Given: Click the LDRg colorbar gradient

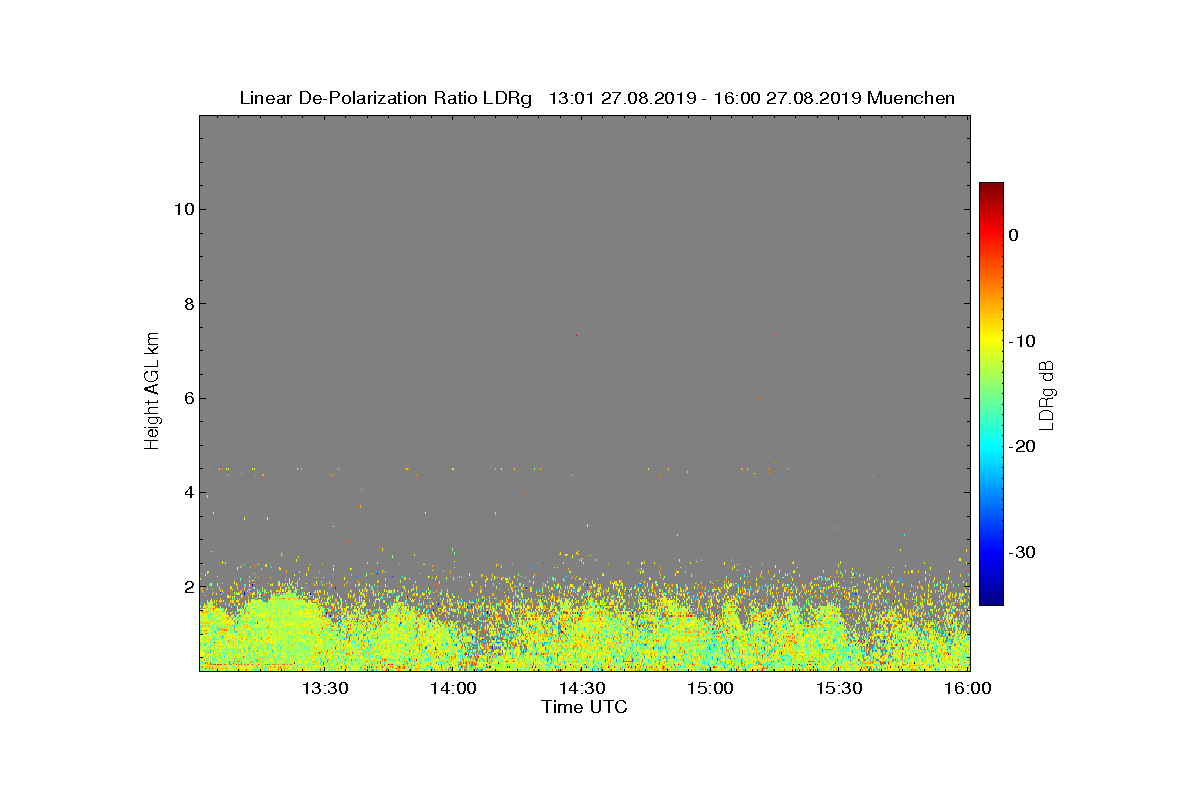Looking at the screenshot, I should (x=991, y=394).
